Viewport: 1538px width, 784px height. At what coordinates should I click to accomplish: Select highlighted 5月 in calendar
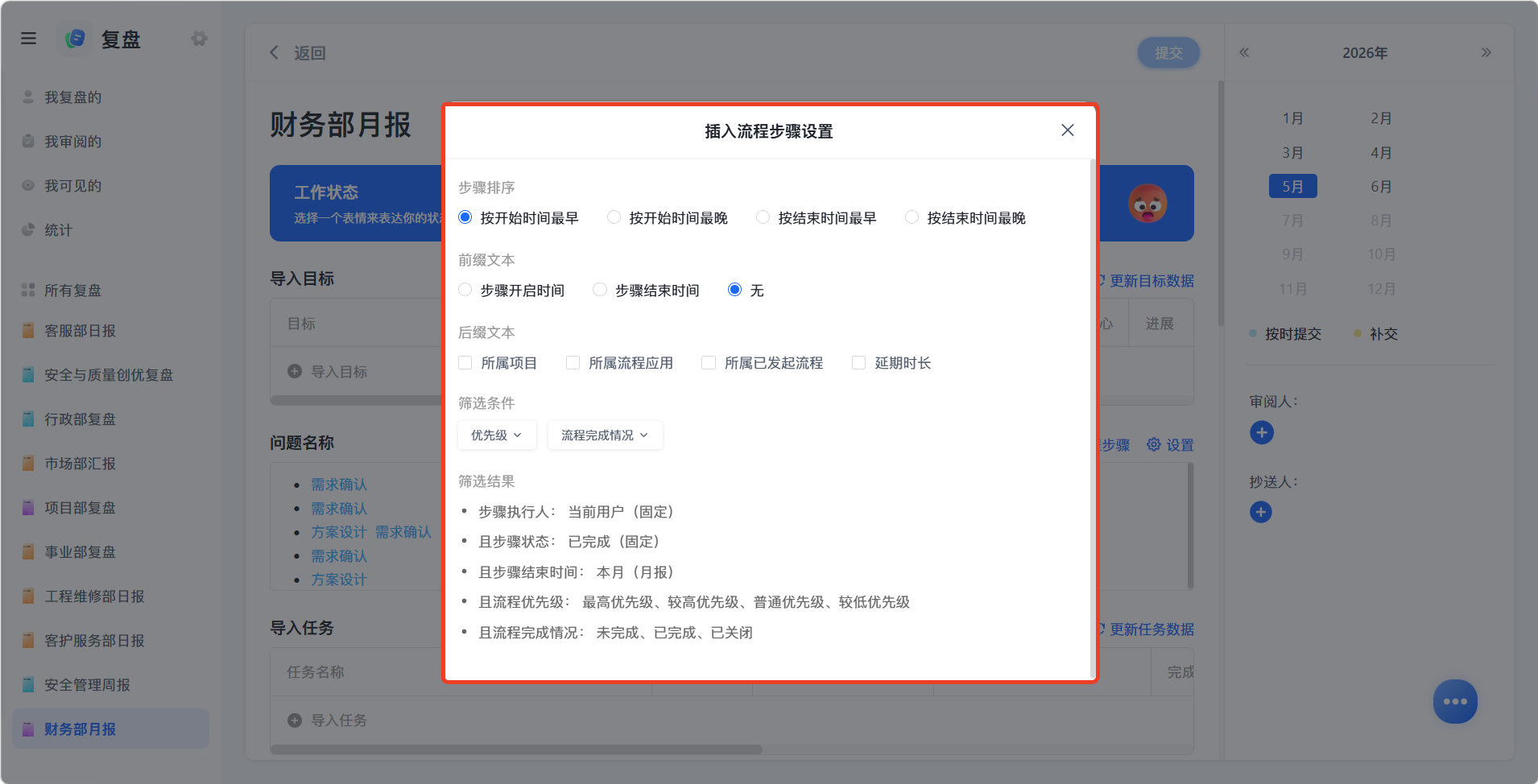point(1293,187)
